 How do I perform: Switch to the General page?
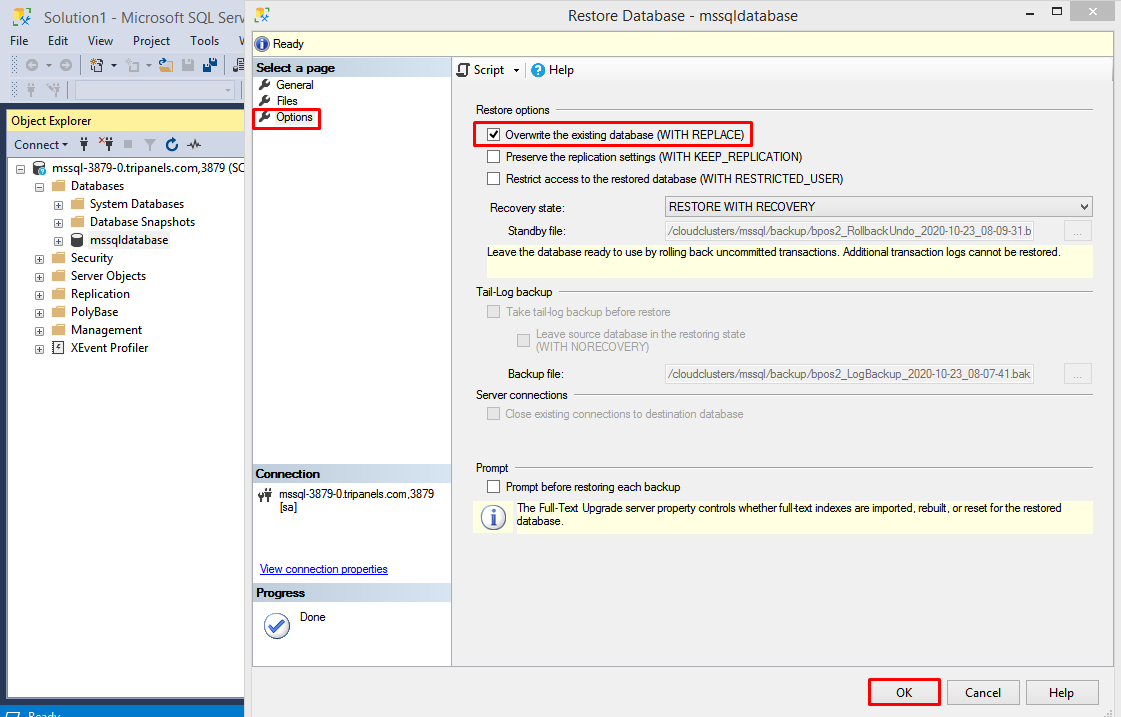(x=294, y=85)
